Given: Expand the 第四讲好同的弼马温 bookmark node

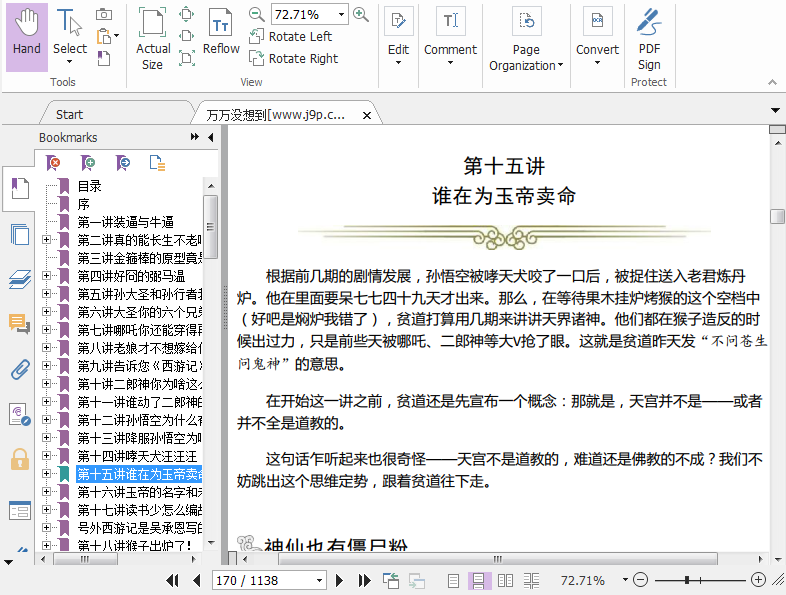Looking at the screenshot, I should 46,275.
